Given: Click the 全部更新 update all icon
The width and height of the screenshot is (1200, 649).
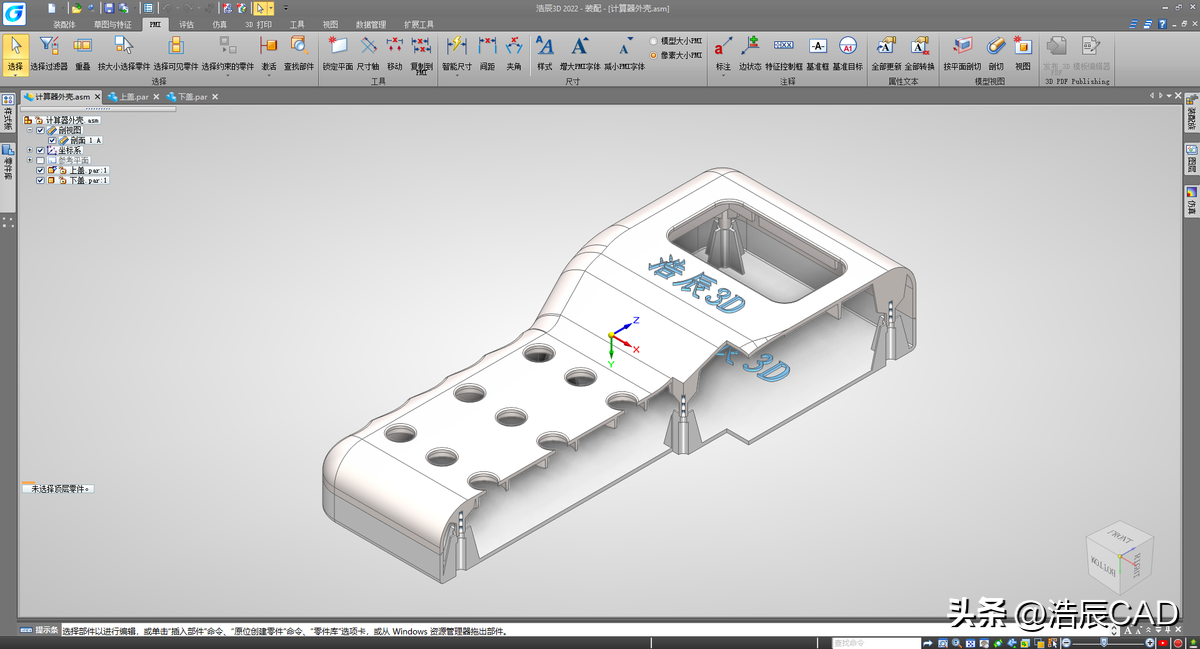Looking at the screenshot, I should coord(884,46).
